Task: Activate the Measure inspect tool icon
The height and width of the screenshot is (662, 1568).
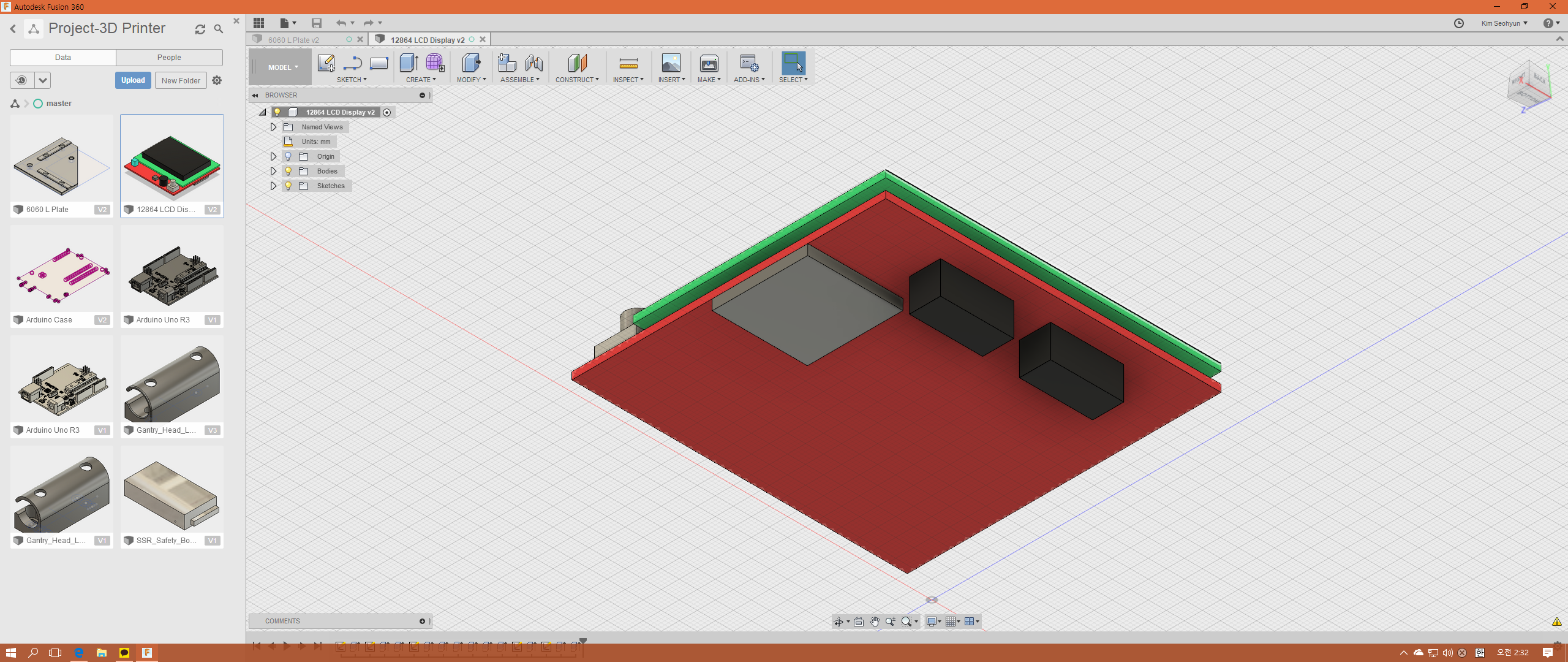Action: [628, 63]
